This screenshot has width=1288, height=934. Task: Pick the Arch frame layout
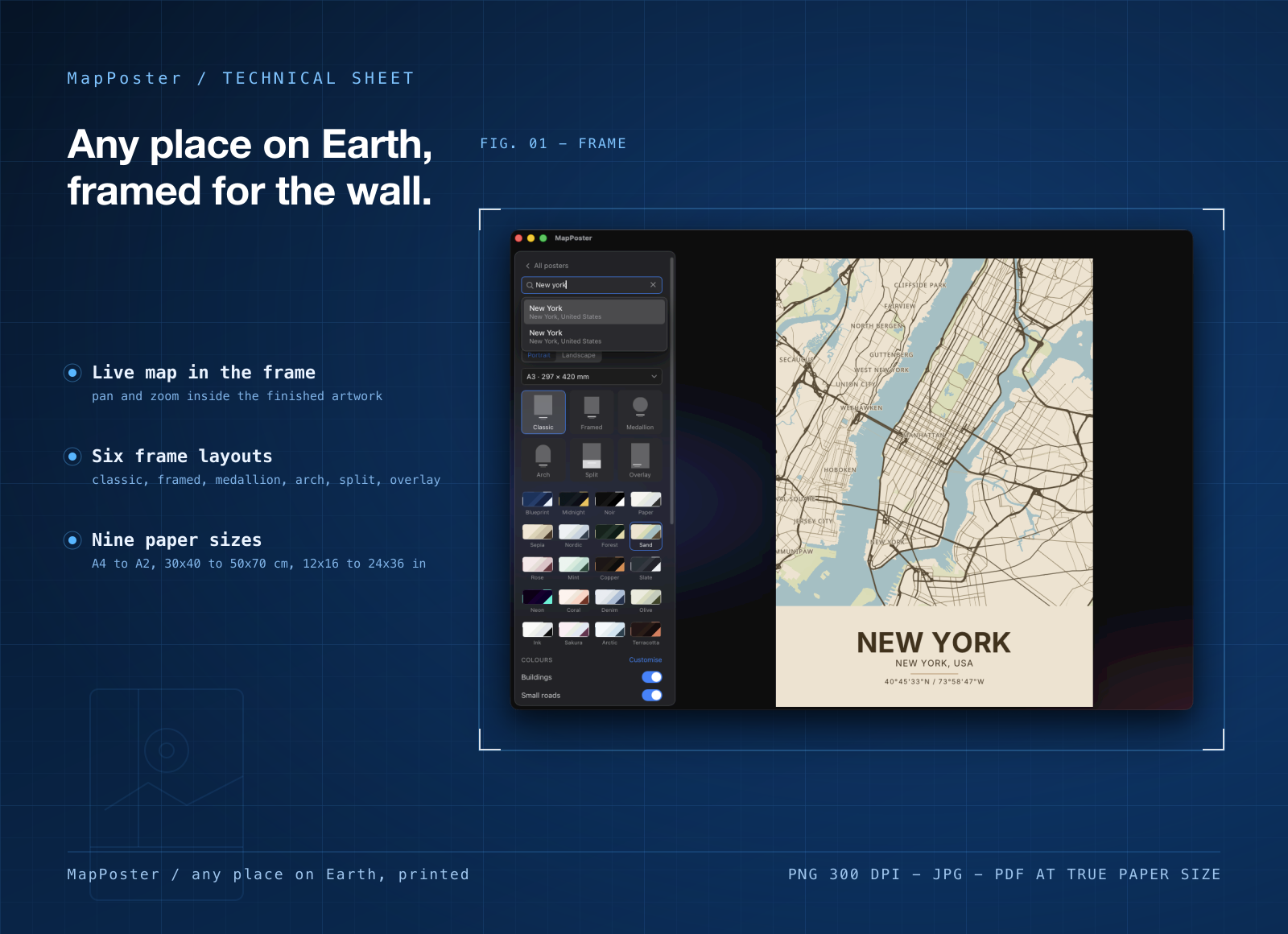pyautogui.click(x=543, y=460)
